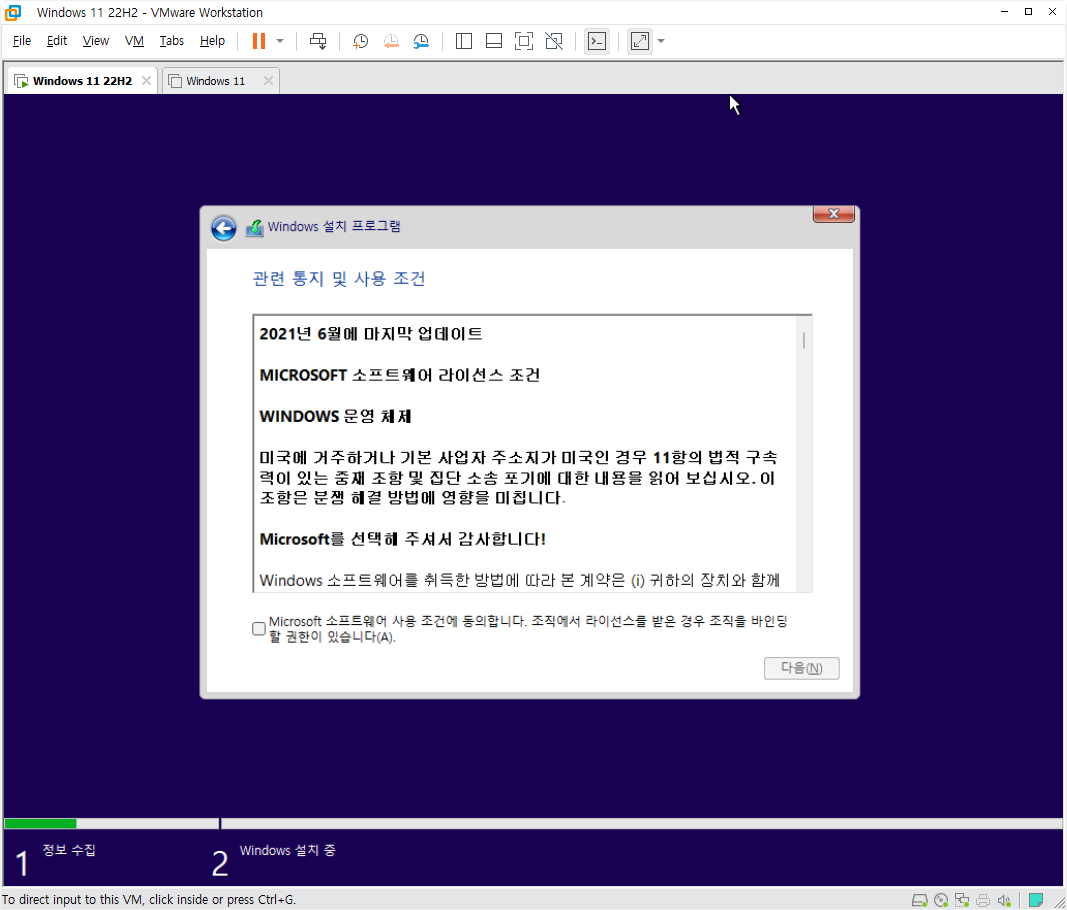
Task: Click the 2021년 6월에 마지막 업데이트 line
Action: [x=371, y=334]
